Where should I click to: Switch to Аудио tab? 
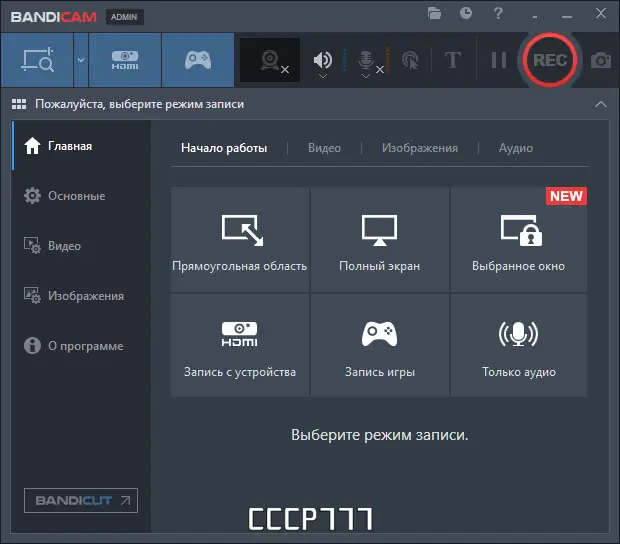[516, 148]
